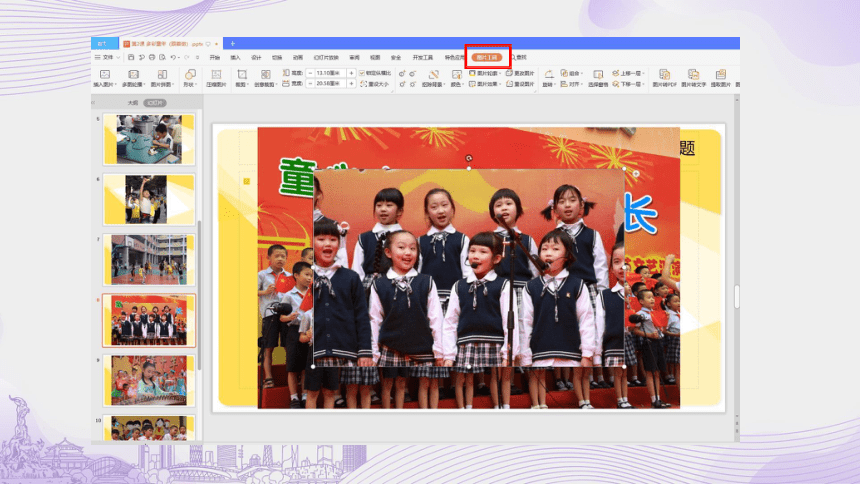Click the Undo arrow icon
The height and width of the screenshot is (484, 860).
point(173,57)
